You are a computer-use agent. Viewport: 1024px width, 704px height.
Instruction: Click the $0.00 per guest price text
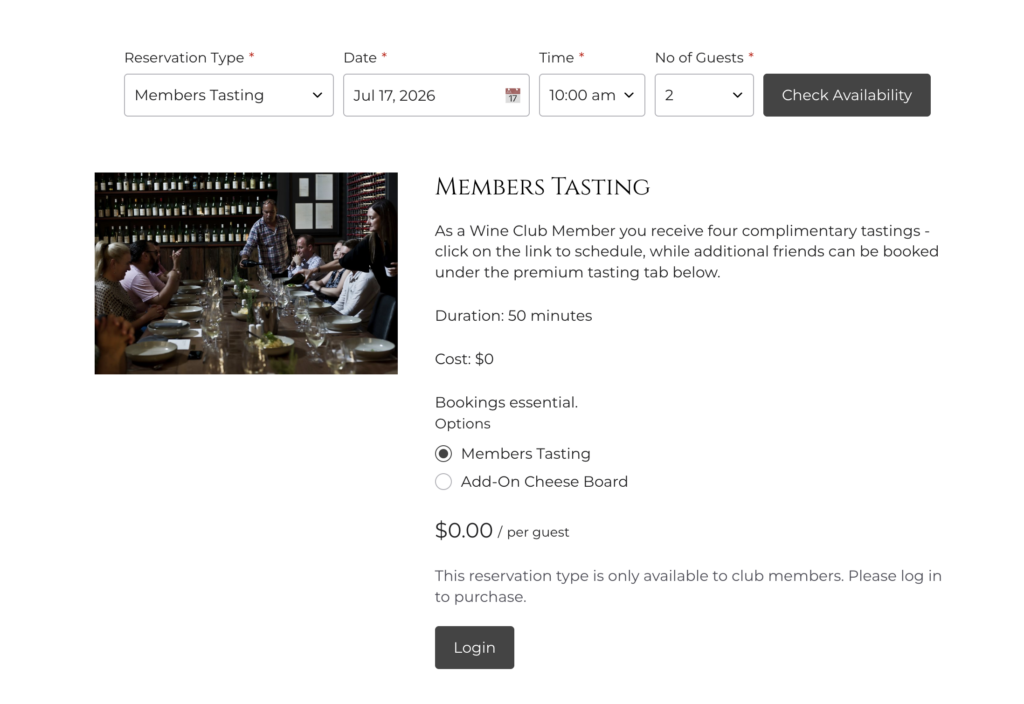coord(502,530)
